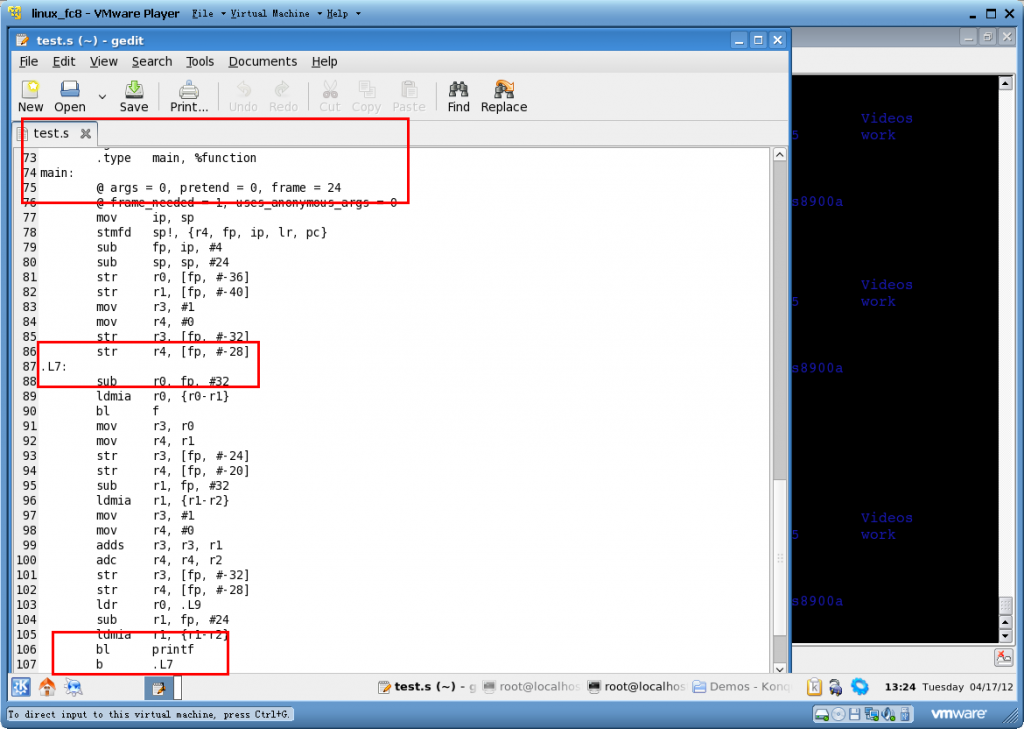This screenshot has height=729, width=1024.
Task: Click the Open file toolbar icon
Action: 70,96
